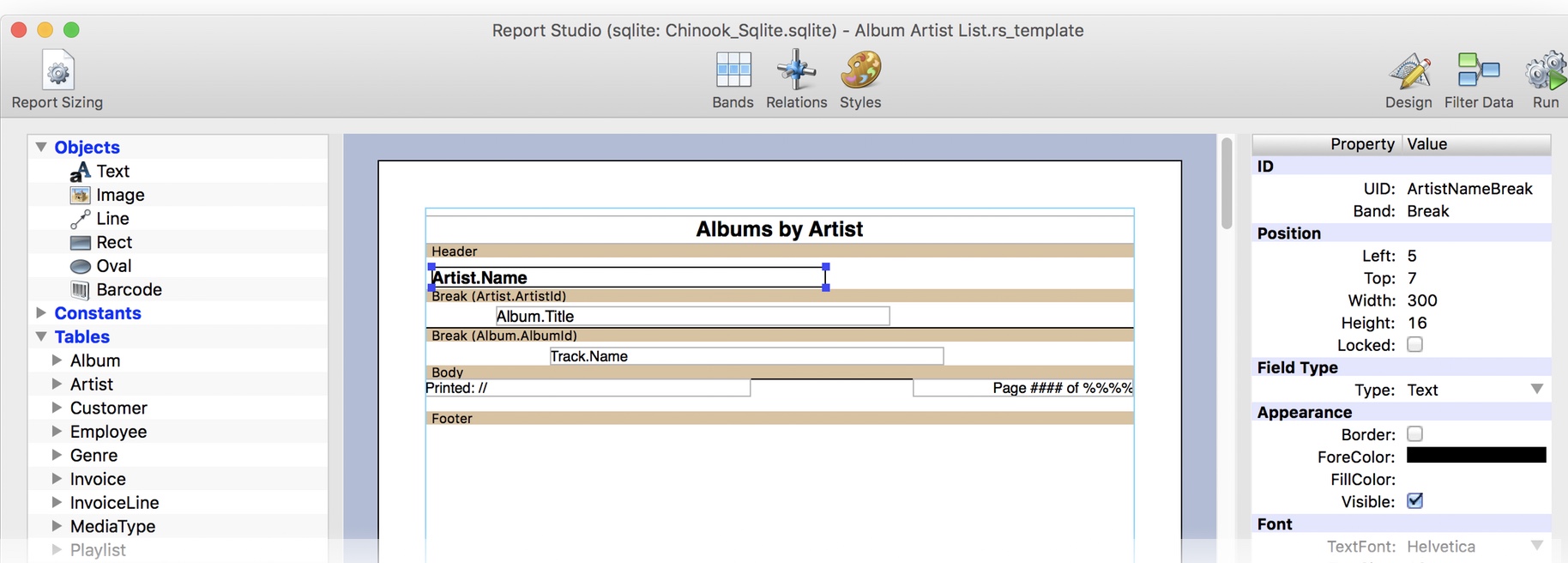The width and height of the screenshot is (1568, 563).
Task: Open the Relations tool
Action: (x=796, y=72)
